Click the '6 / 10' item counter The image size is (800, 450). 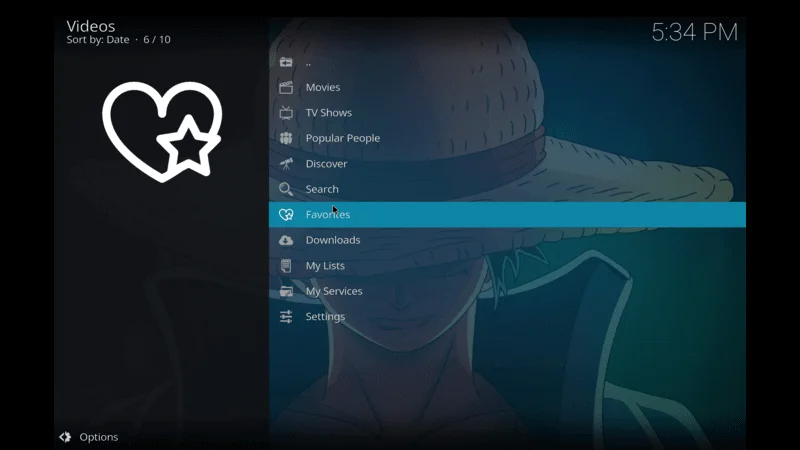tap(157, 40)
